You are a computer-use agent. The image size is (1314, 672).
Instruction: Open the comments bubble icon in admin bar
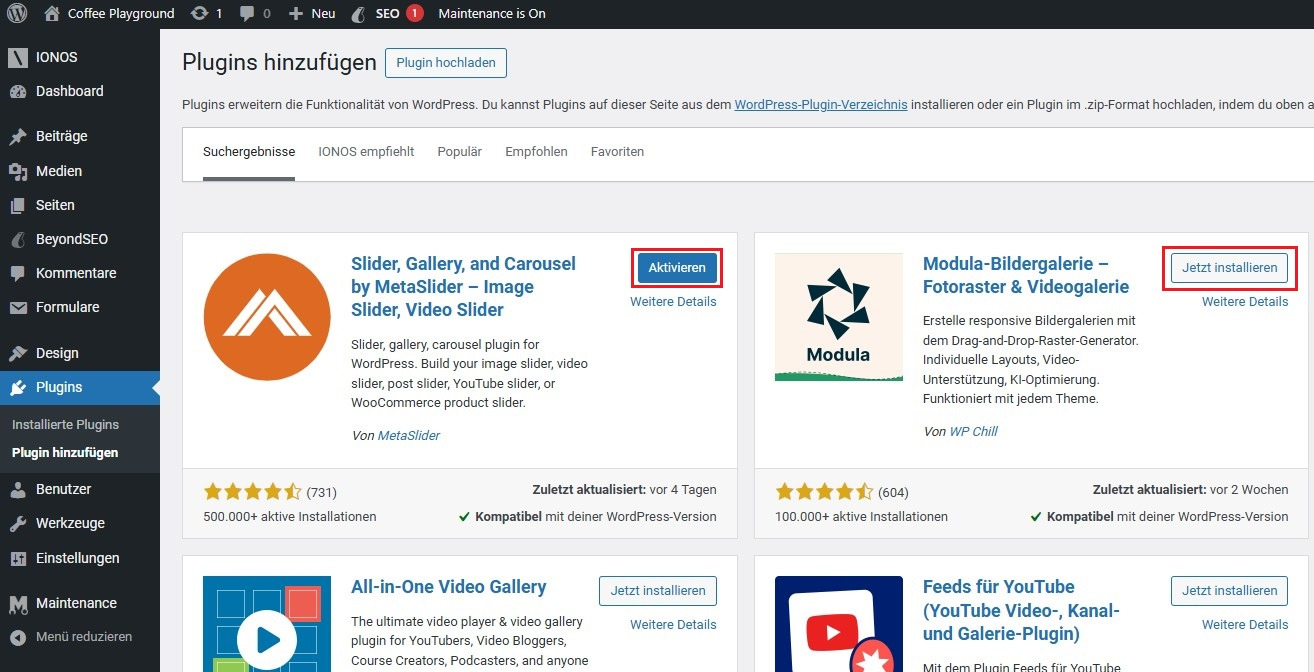[x=247, y=13]
